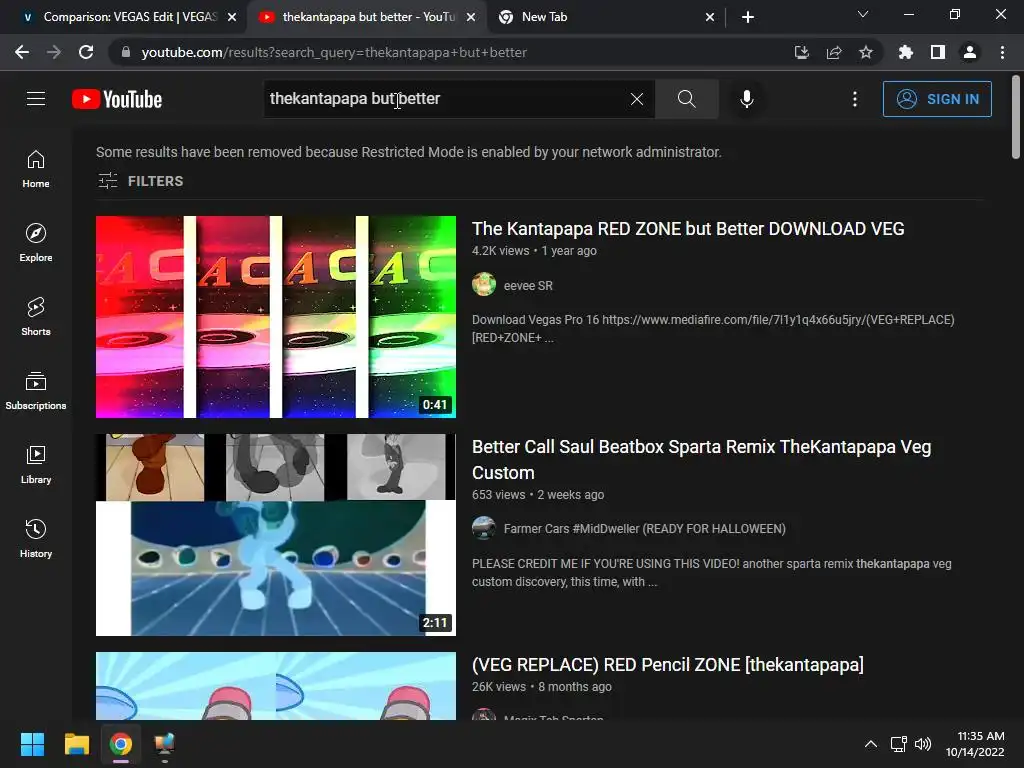Play the RED Pencil ZONE thumbnail
The height and width of the screenshot is (768, 1024).
click(276, 686)
